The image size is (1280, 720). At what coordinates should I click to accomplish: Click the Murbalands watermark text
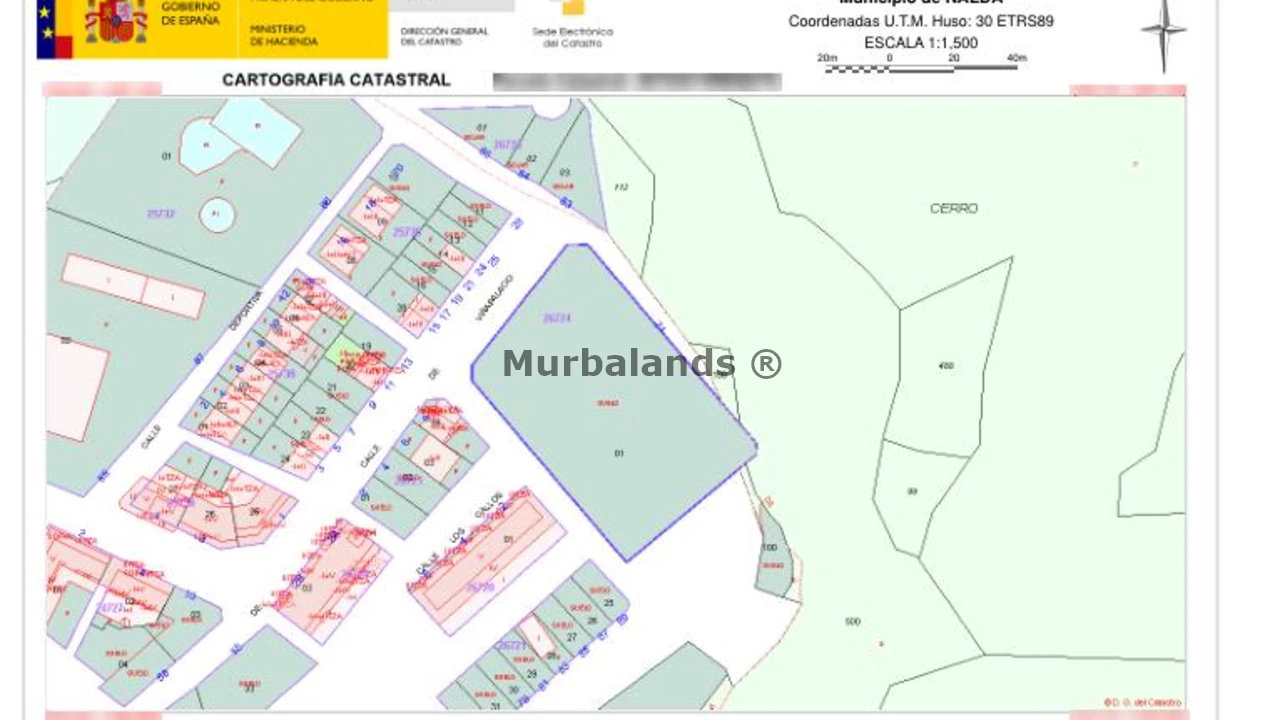tap(641, 363)
